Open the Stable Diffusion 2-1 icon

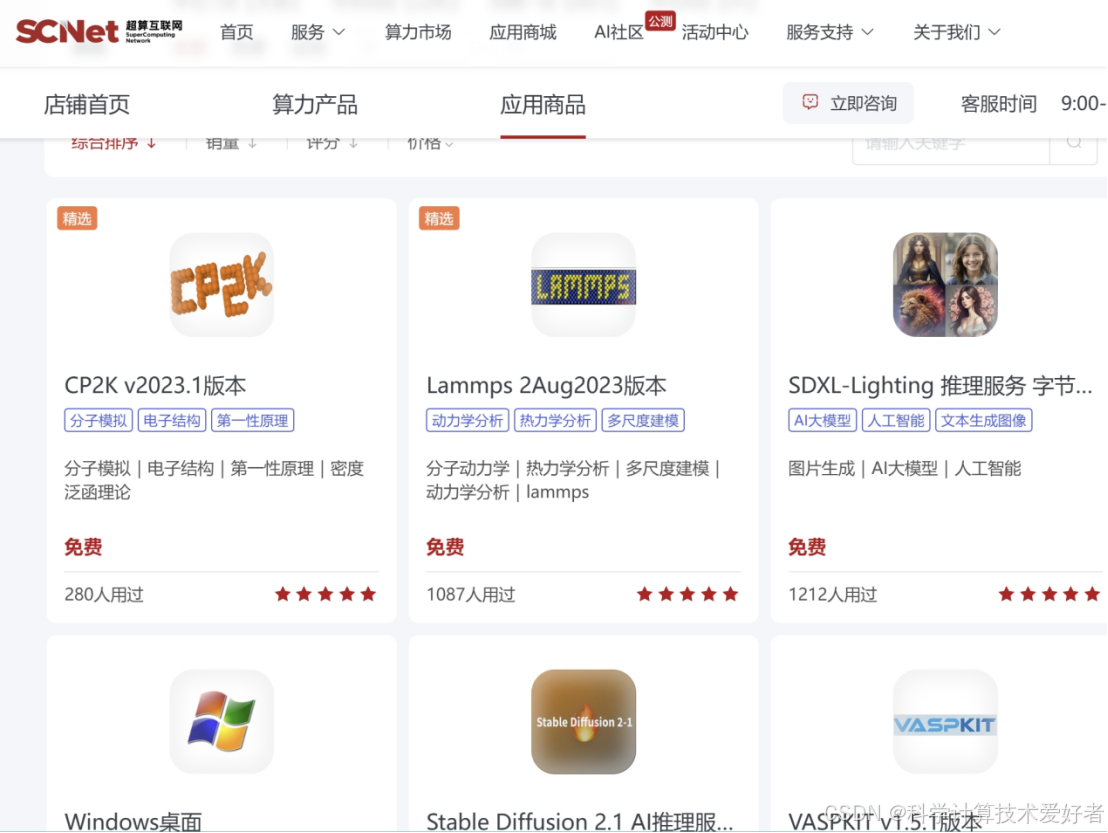pos(583,721)
